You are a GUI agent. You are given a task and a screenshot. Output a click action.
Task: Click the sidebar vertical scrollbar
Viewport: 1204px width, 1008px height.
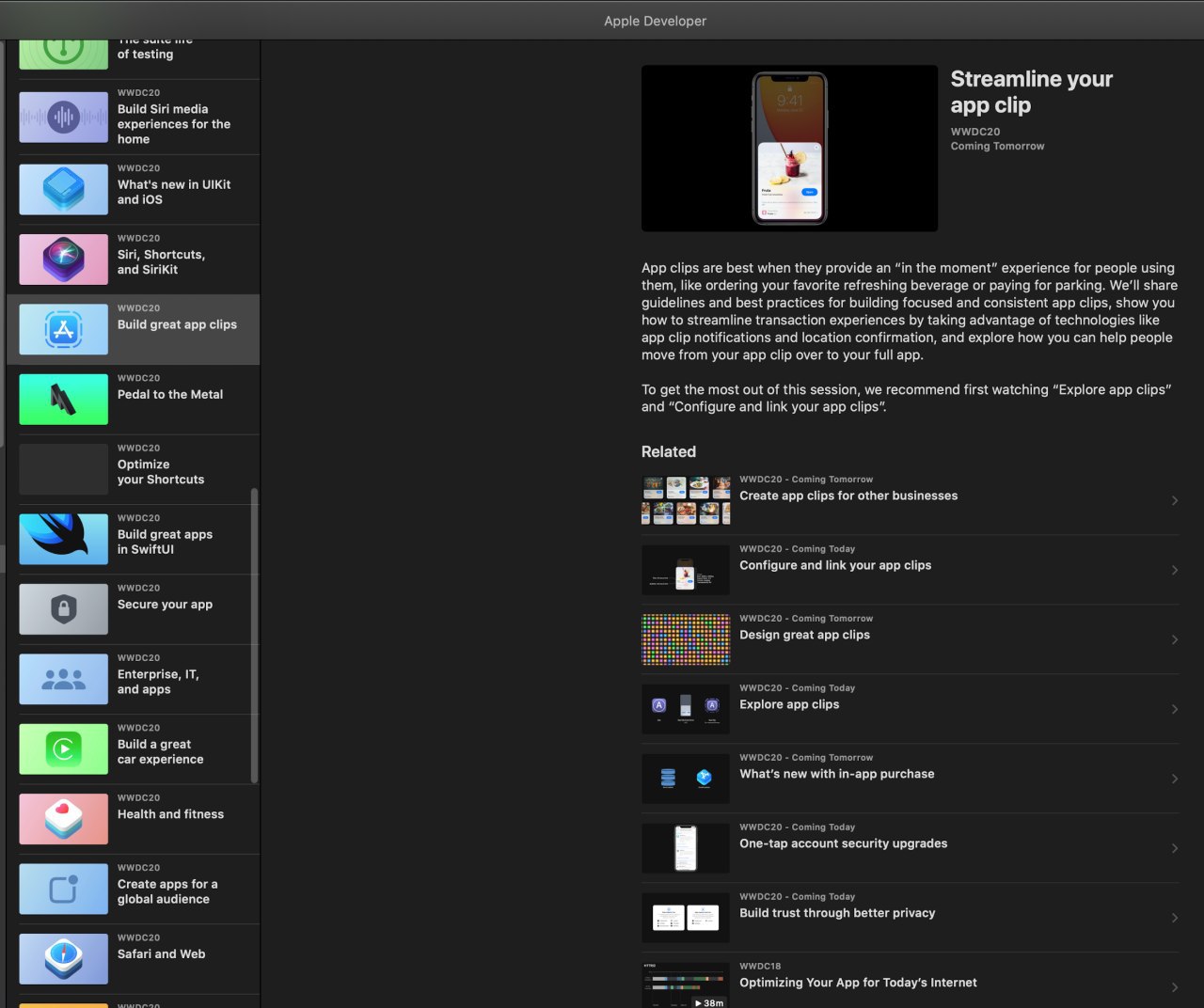pos(254,636)
